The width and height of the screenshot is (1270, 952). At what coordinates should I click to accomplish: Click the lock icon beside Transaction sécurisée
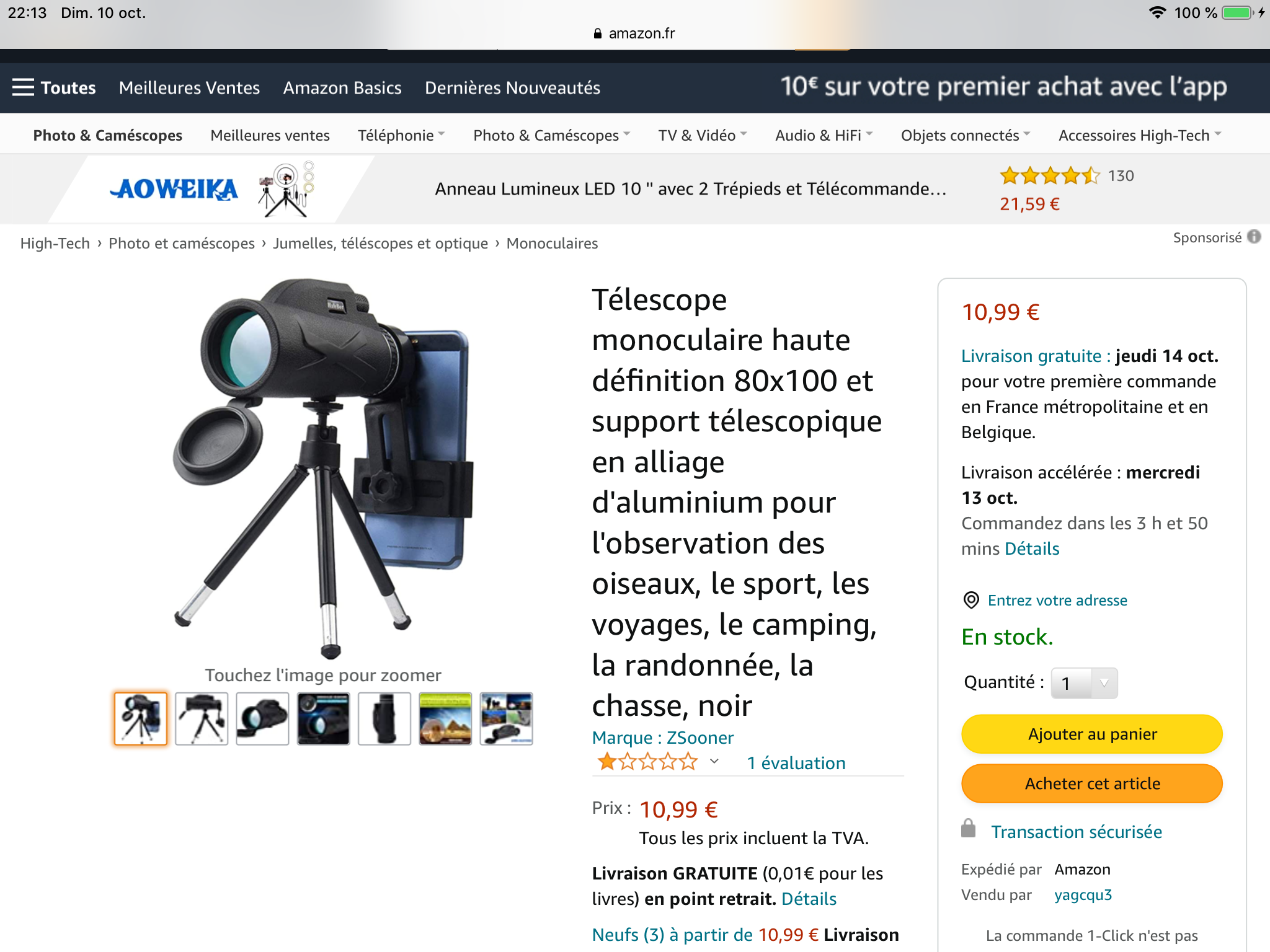(x=968, y=829)
